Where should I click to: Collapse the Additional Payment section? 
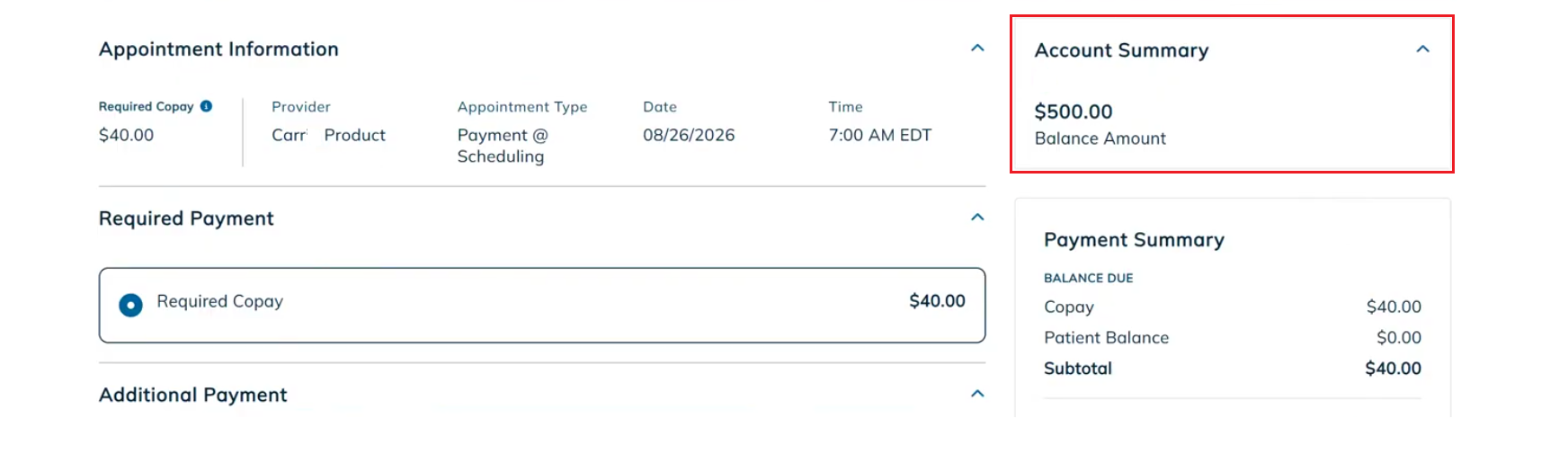coord(977,394)
